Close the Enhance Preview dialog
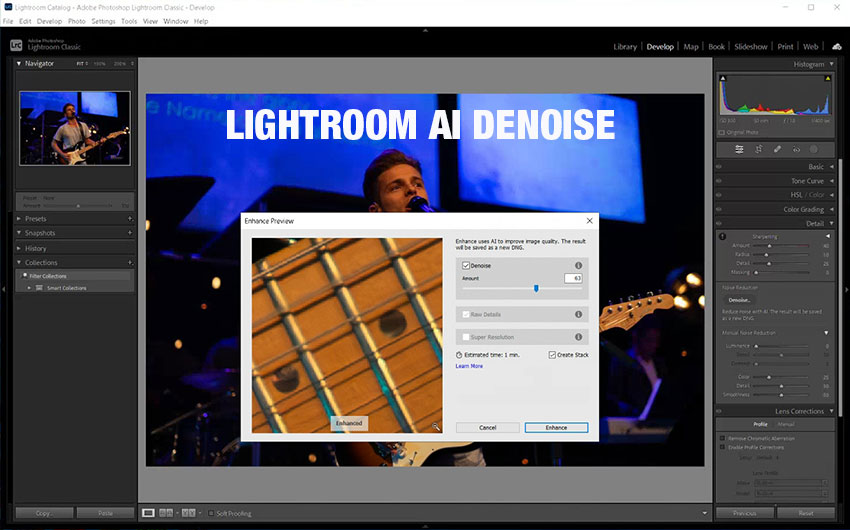850x530 pixels. point(589,221)
